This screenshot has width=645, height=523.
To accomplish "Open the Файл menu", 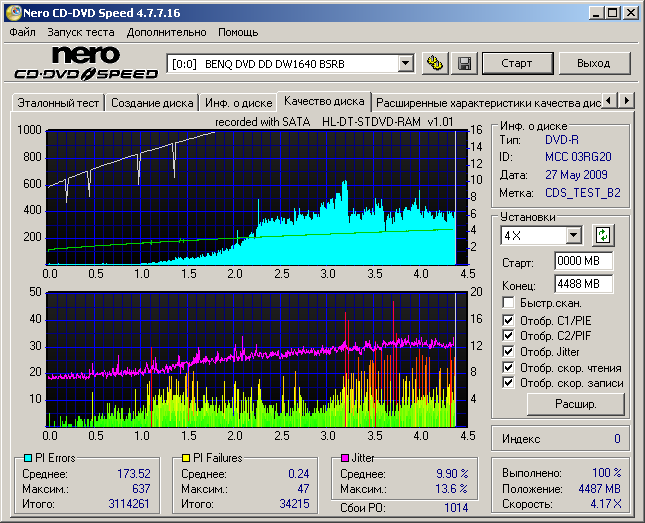I will tap(22, 32).
